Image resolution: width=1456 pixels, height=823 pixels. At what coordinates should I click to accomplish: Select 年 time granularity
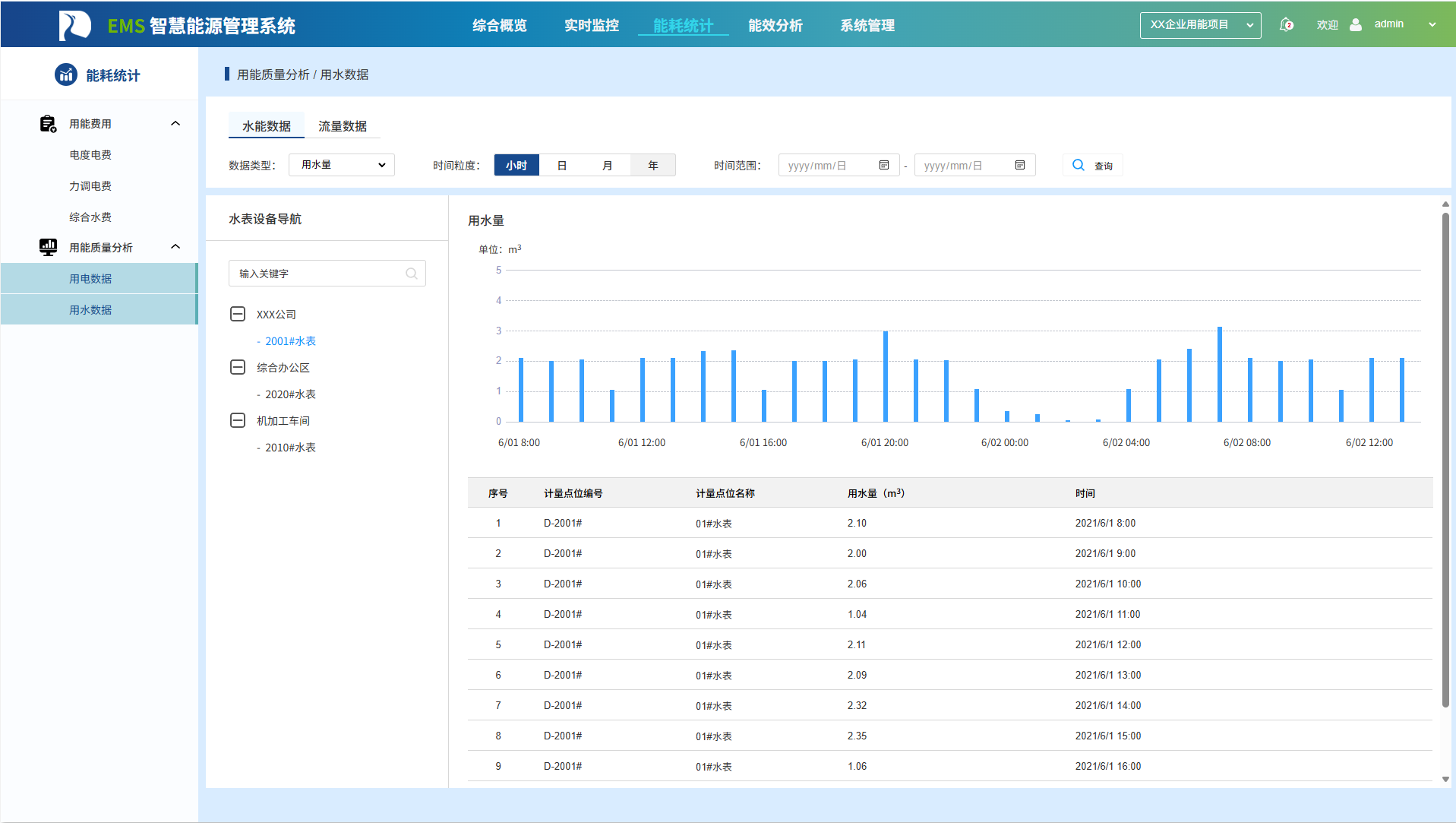point(653,165)
